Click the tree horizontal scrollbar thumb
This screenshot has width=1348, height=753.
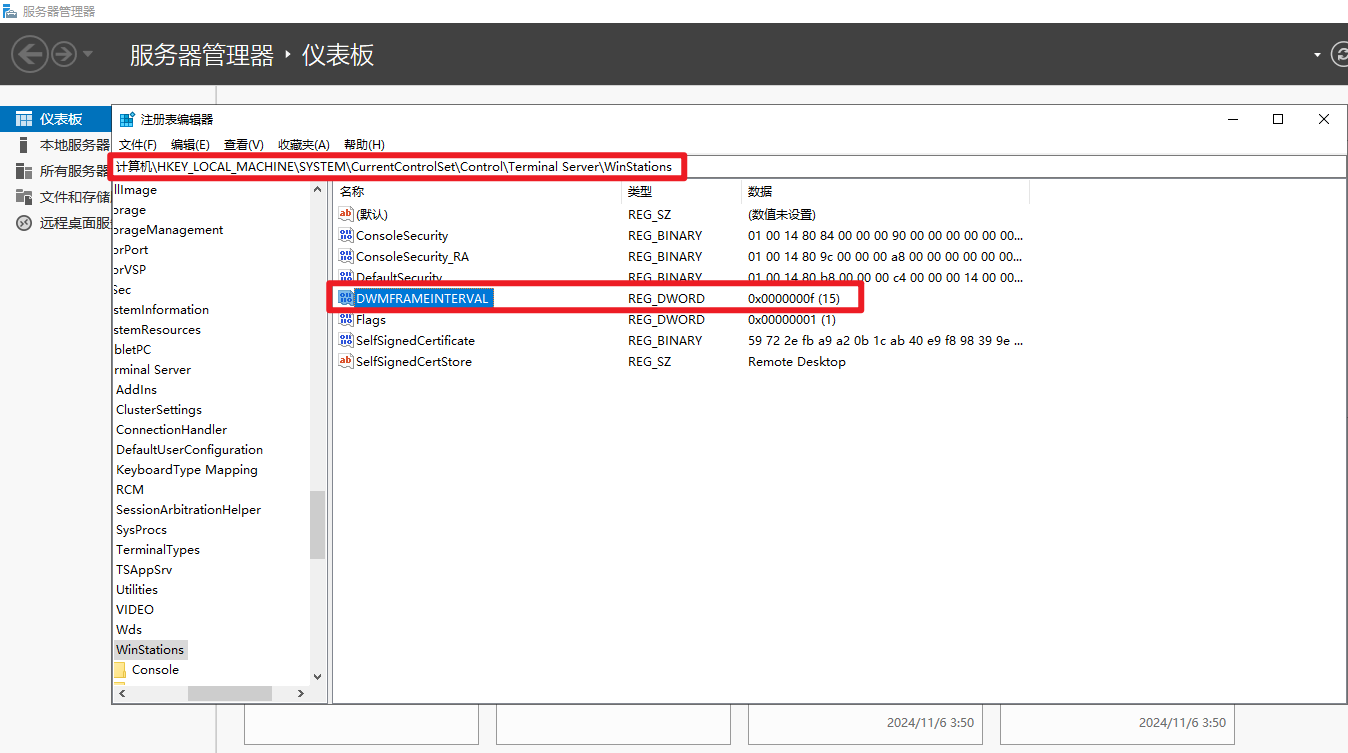pyautogui.click(x=229, y=693)
